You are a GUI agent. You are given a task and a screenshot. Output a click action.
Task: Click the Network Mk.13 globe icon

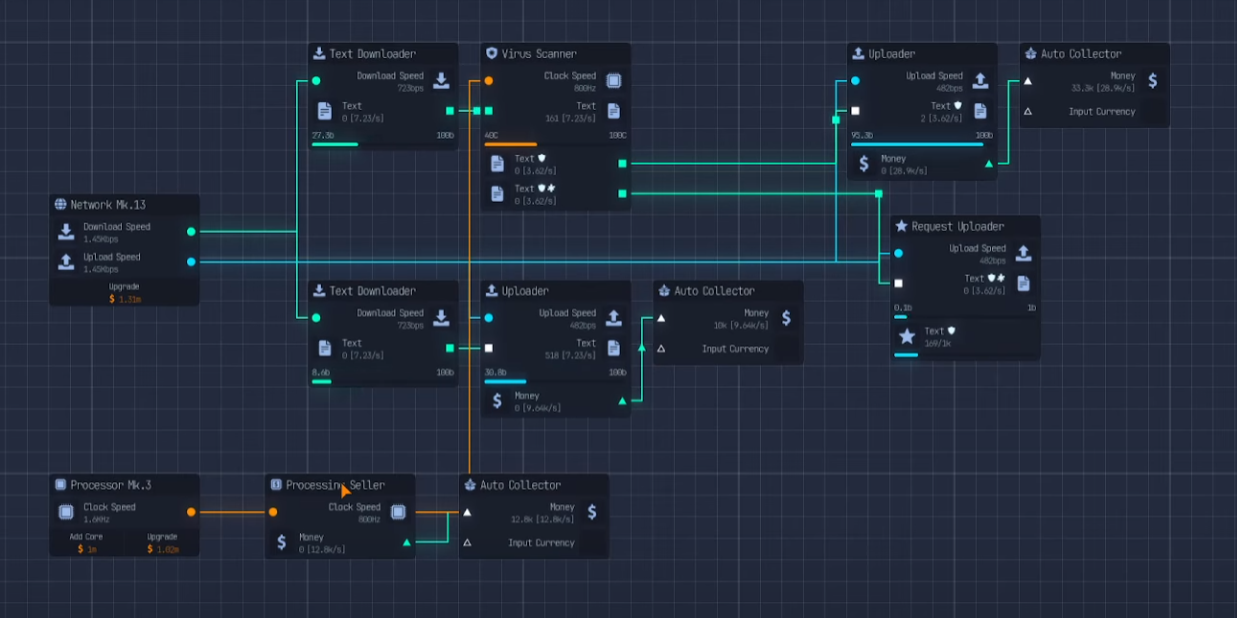(x=60, y=205)
